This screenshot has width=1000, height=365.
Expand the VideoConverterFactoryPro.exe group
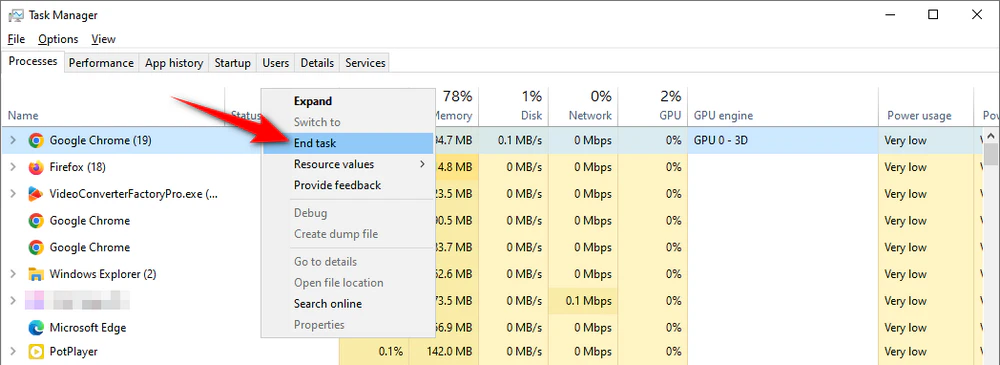point(13,194)
